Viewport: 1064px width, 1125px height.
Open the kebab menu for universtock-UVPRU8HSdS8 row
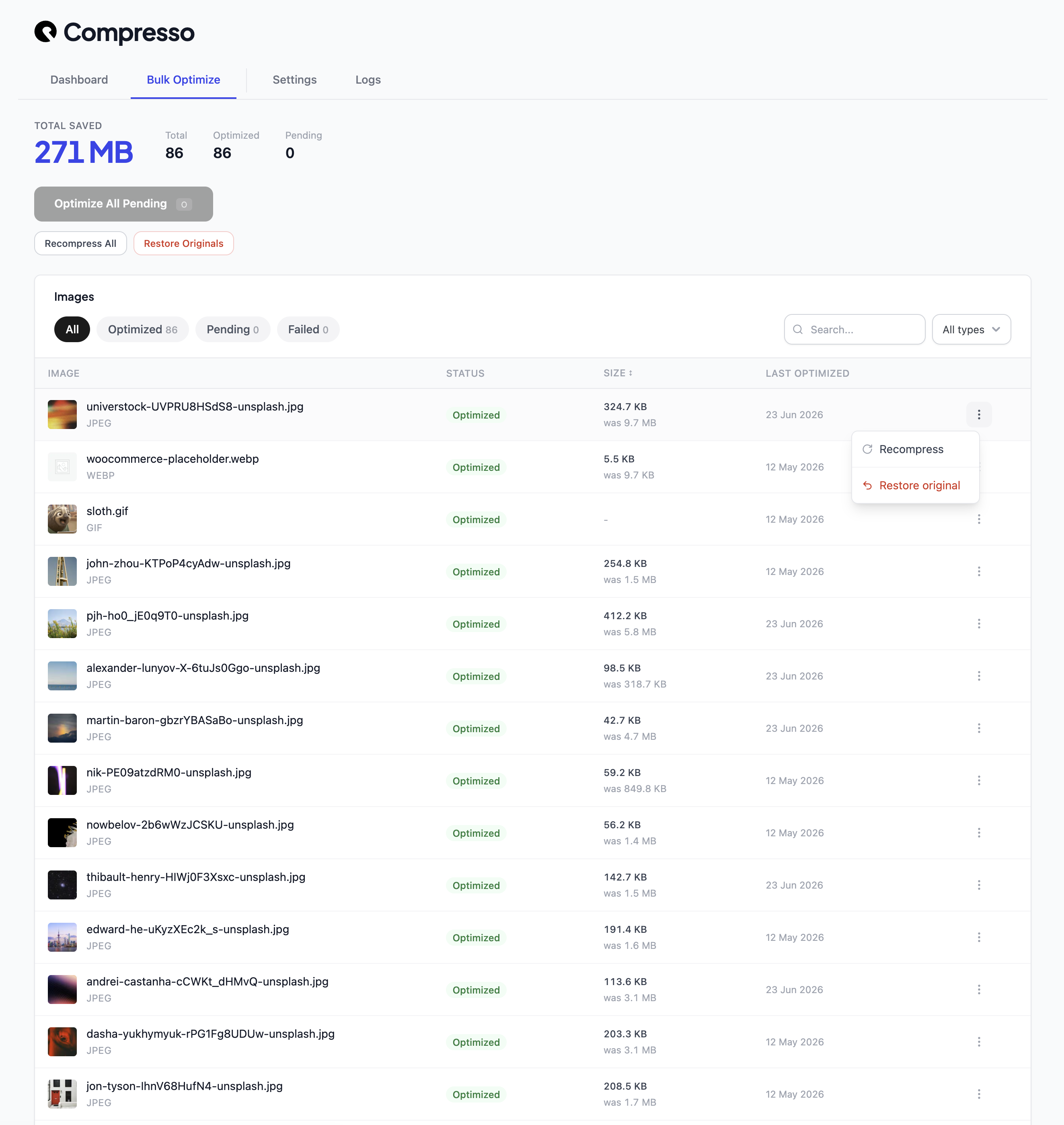[x=978, y=415]
